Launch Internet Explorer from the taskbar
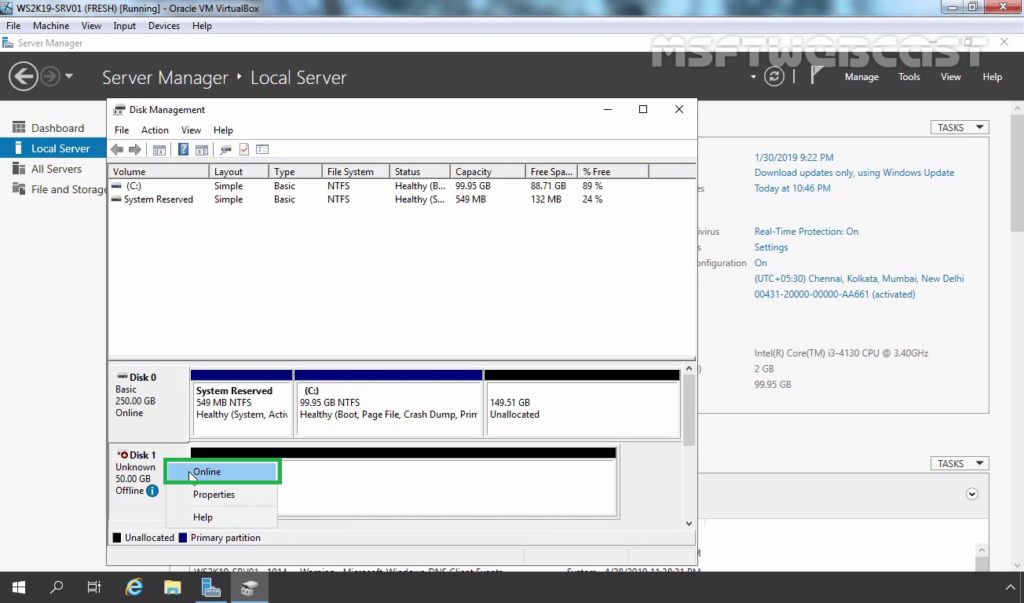 click(x=134, y=587)
